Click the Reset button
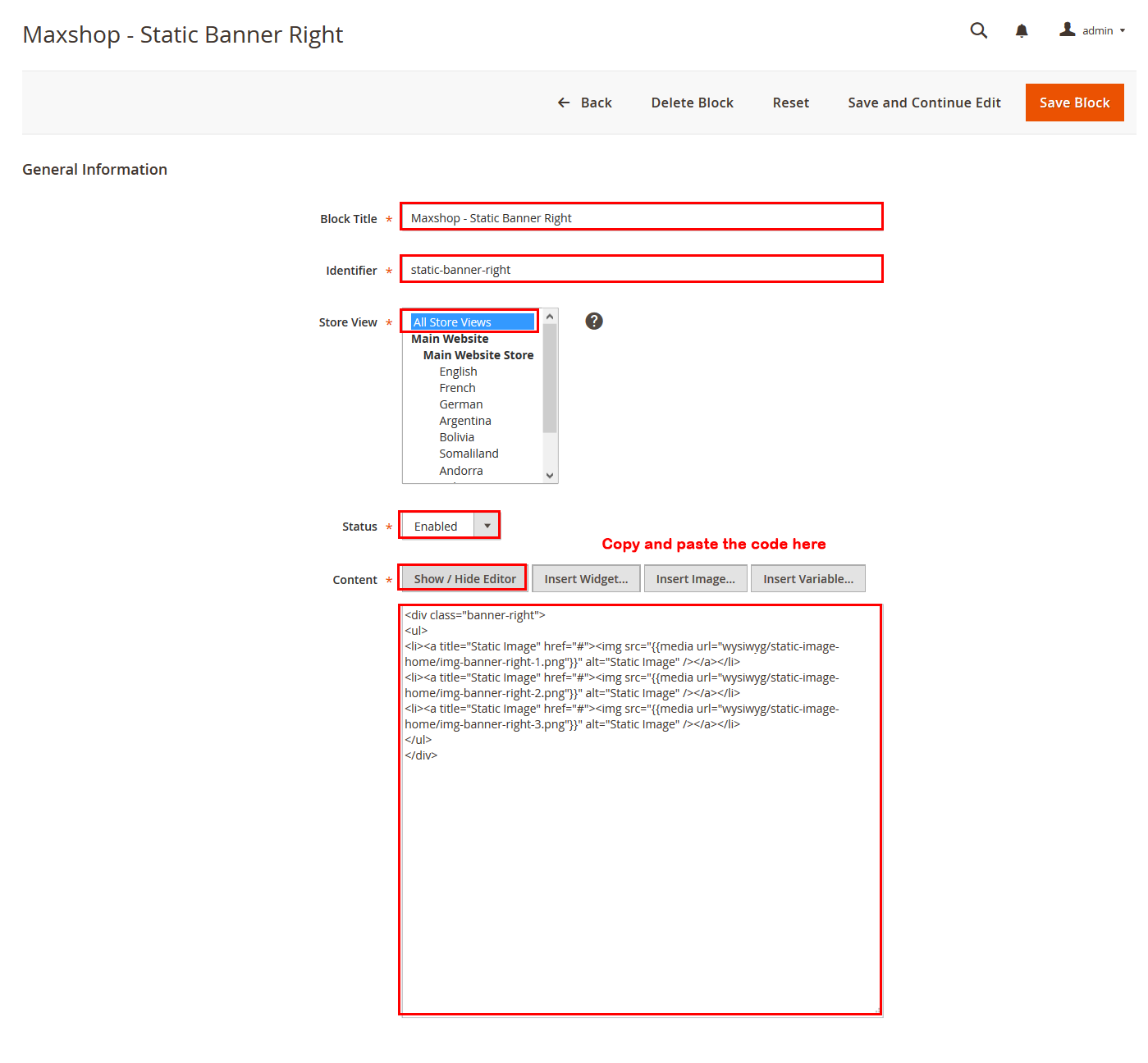Viewport: 1148px width, 1063px height. (790, 103)
